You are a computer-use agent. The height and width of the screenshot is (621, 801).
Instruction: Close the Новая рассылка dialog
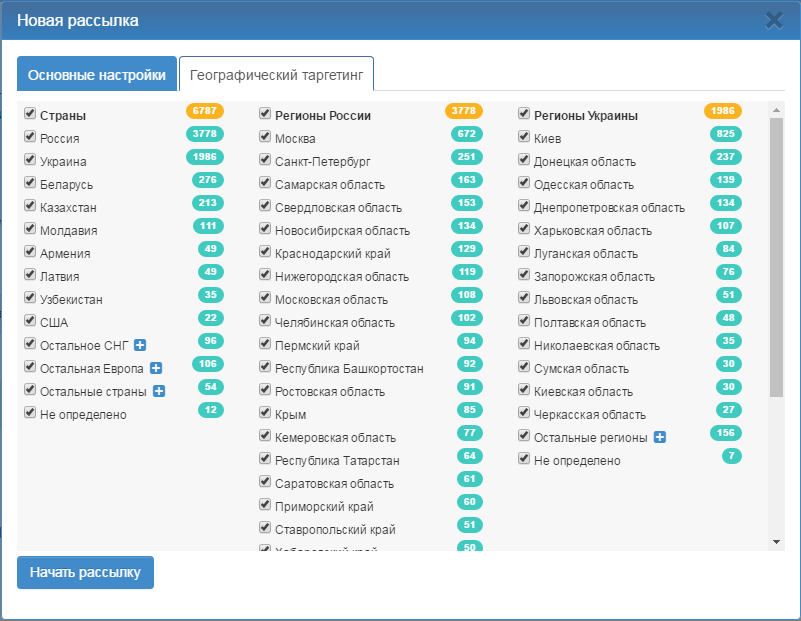774,19
